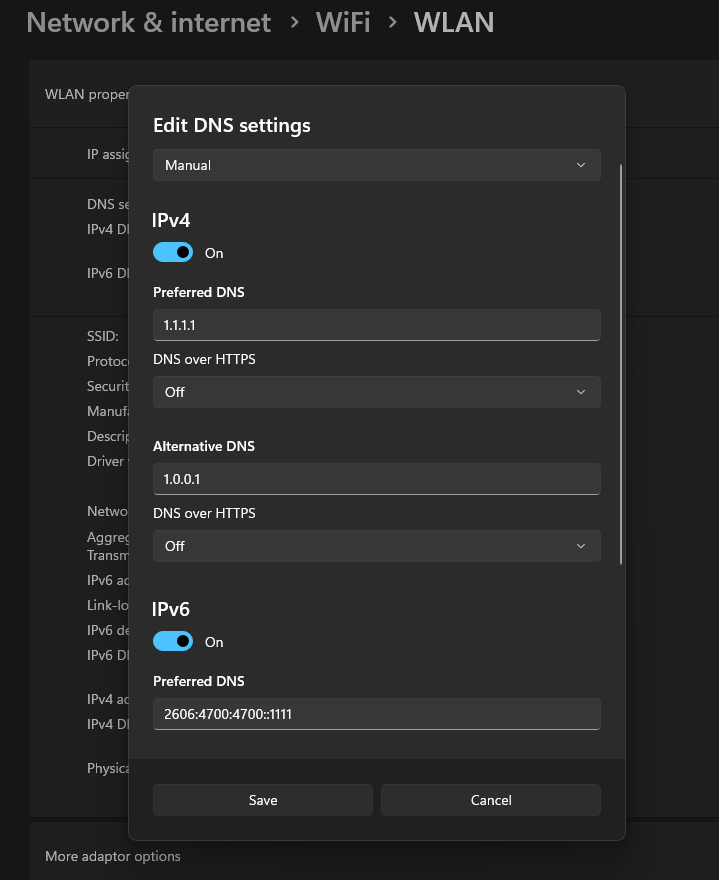Click the WLAN breadcrumb title
Image resolution: width=719 pixels, height=880 pixels.
(x=453, y=22)
